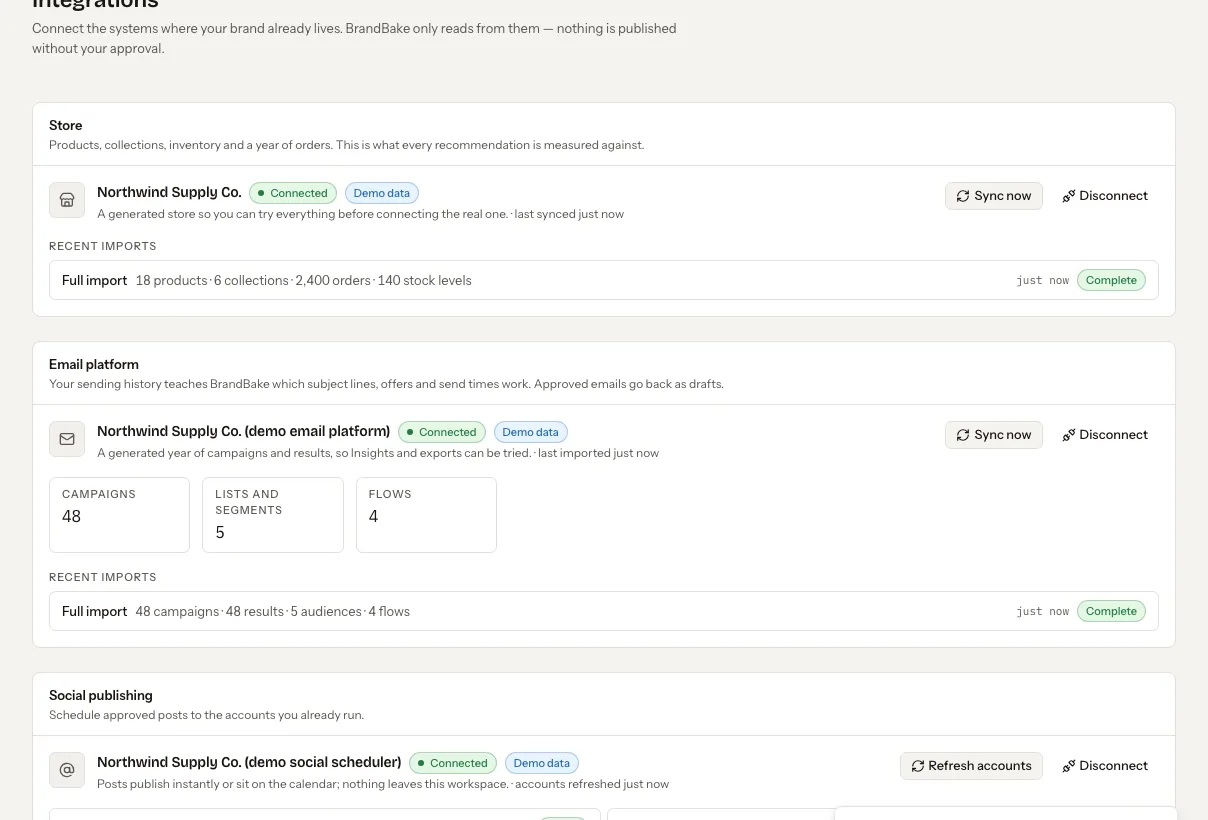Click the Northwind Supply Co. store icon
The image size is (1208, 820).
click(67, 200)
